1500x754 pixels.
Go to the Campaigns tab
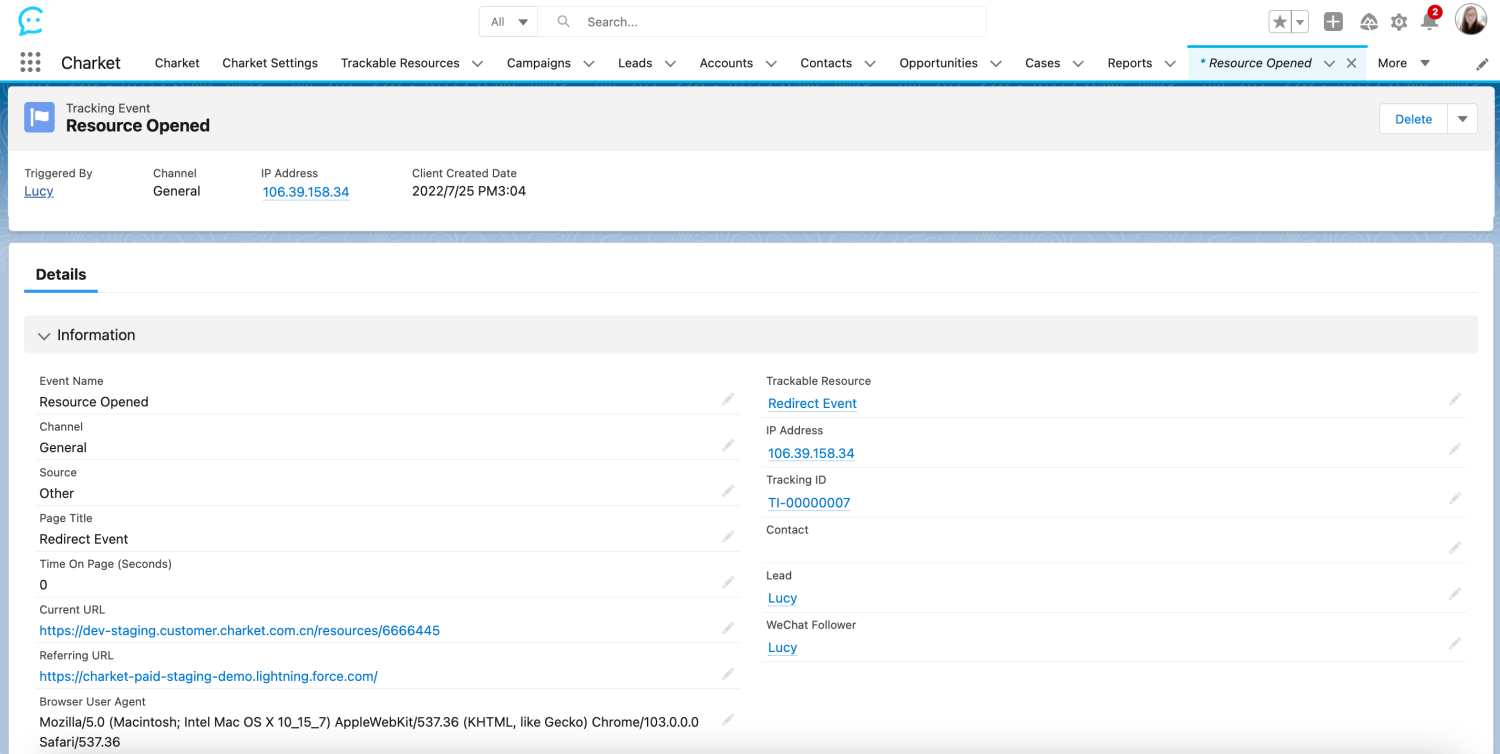coord(539,63)
